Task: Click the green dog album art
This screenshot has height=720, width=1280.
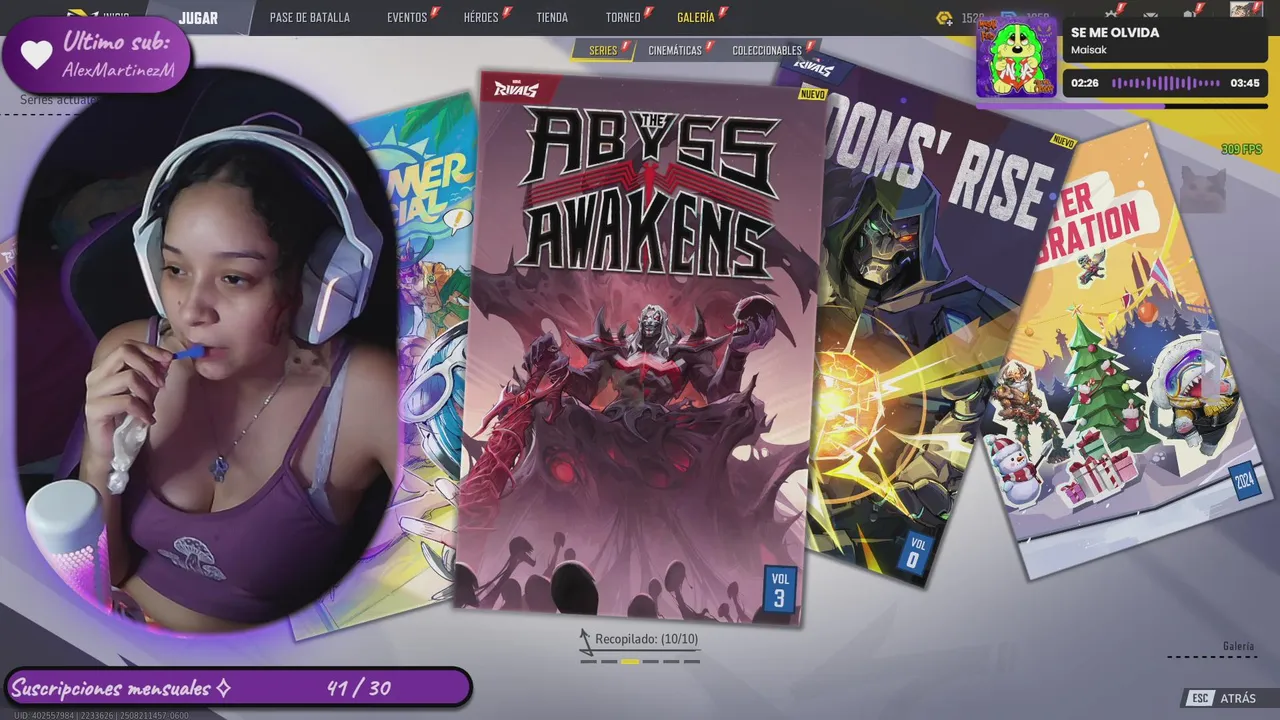Action: coord(1016,58)
